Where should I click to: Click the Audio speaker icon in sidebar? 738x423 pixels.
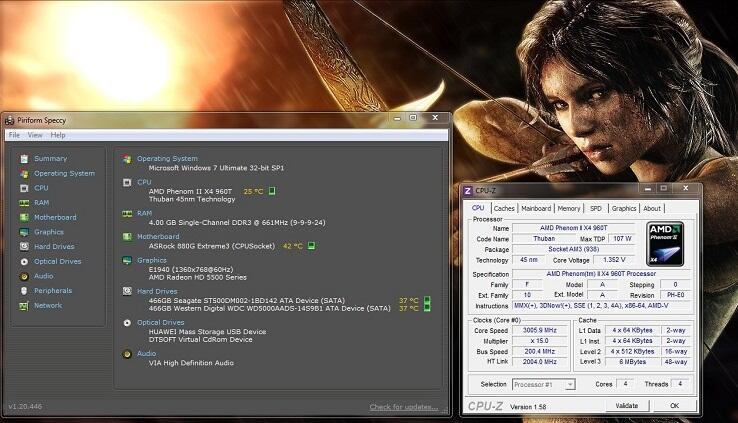(x=24, y=277)
